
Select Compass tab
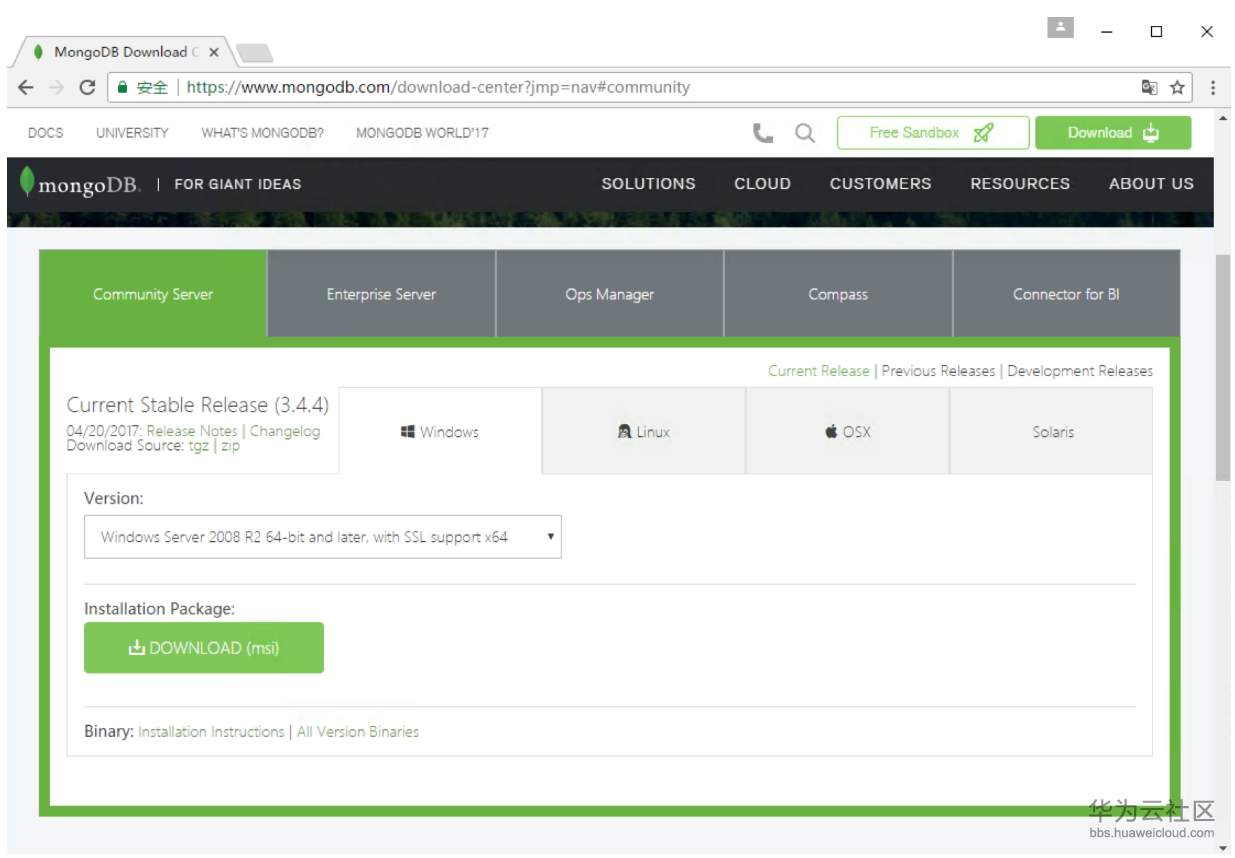tap(838, 294)
